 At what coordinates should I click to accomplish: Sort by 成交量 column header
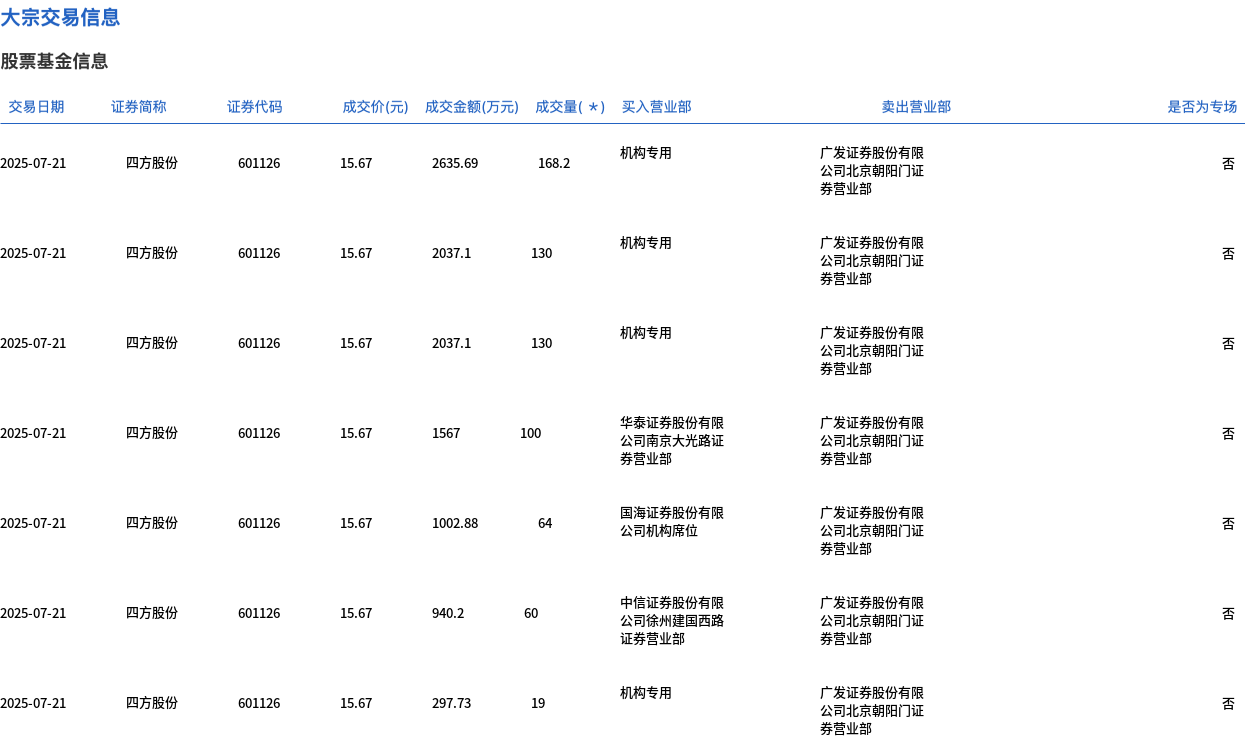pyautogui.click(x=570, y=107)
